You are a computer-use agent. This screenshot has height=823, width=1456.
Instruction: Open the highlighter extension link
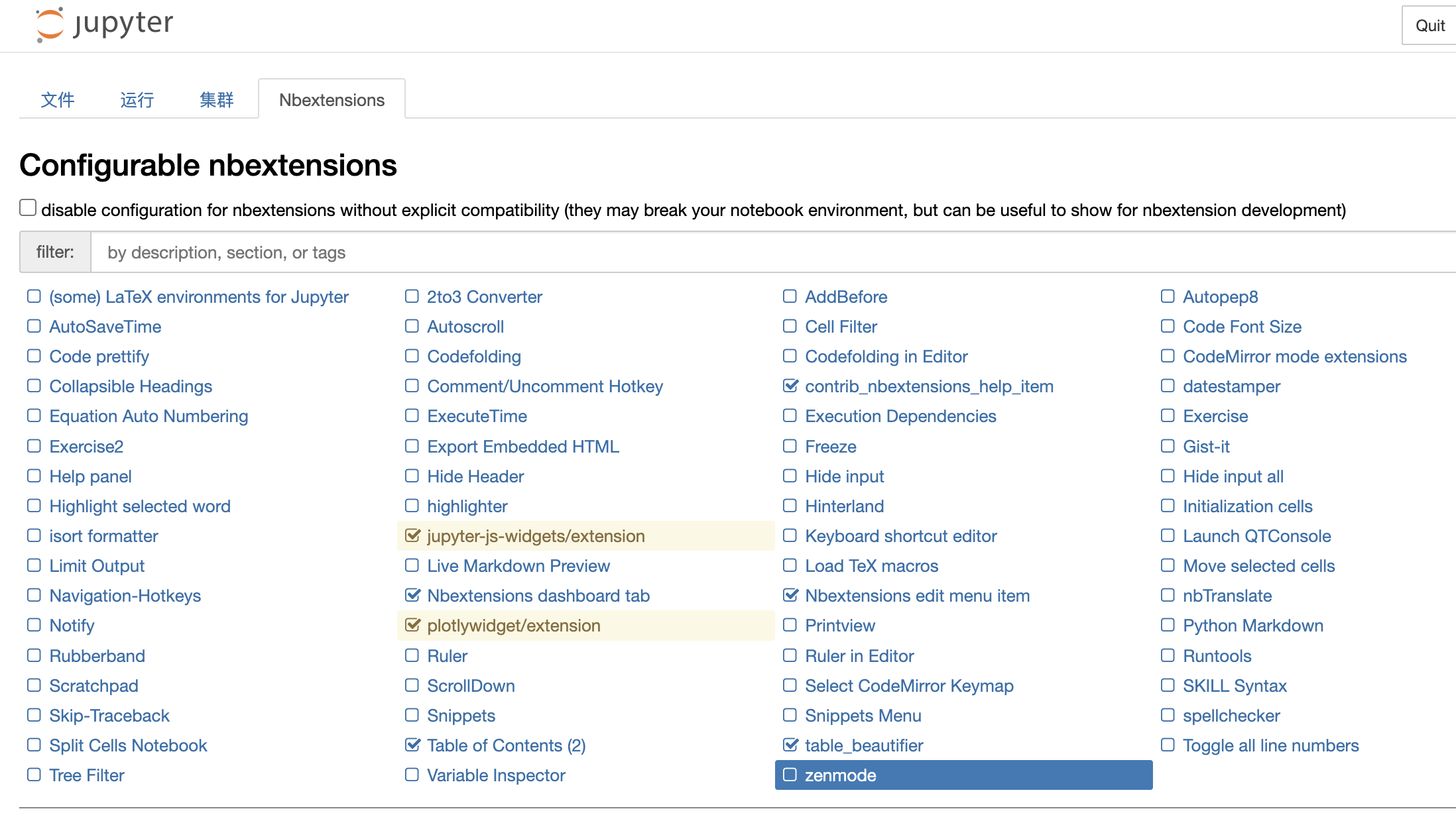coord(467,506)
